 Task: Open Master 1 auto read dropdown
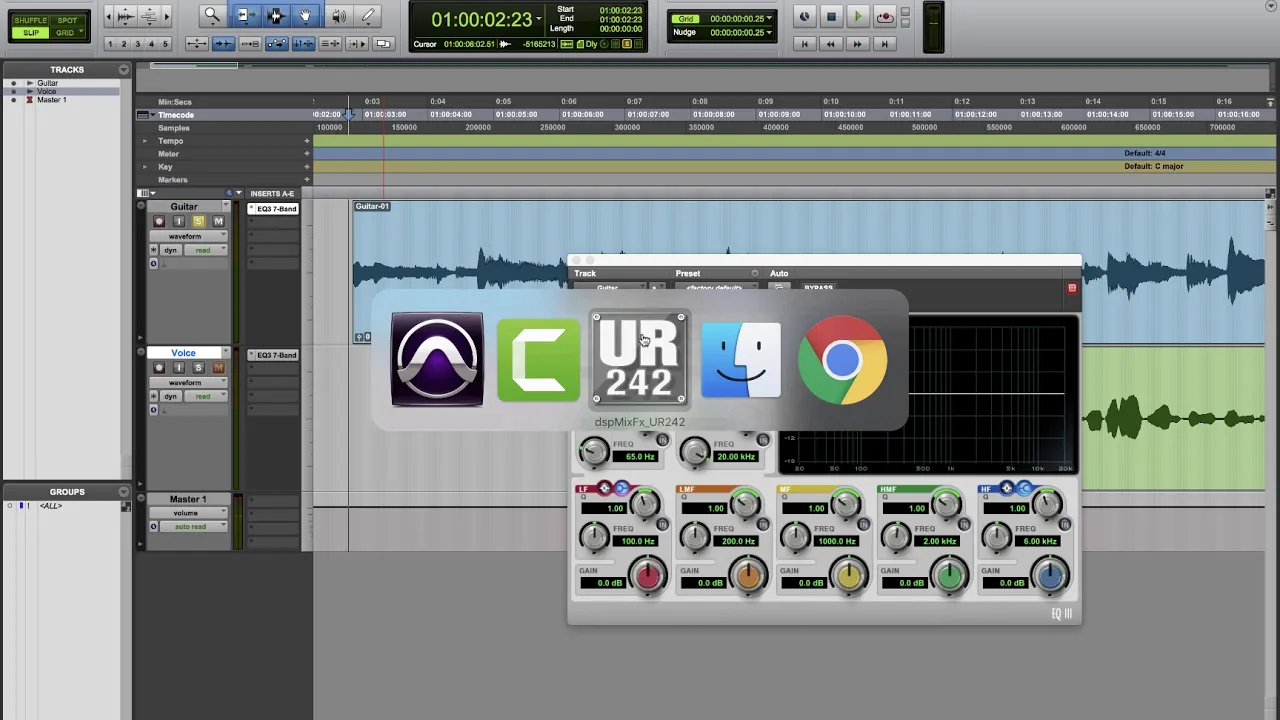(192, 526)
